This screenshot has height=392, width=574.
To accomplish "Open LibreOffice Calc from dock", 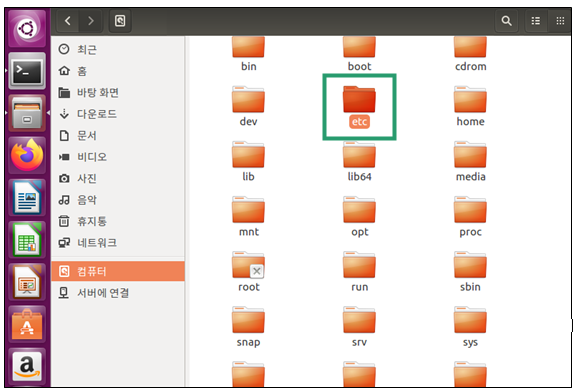I will pos(27,240).
